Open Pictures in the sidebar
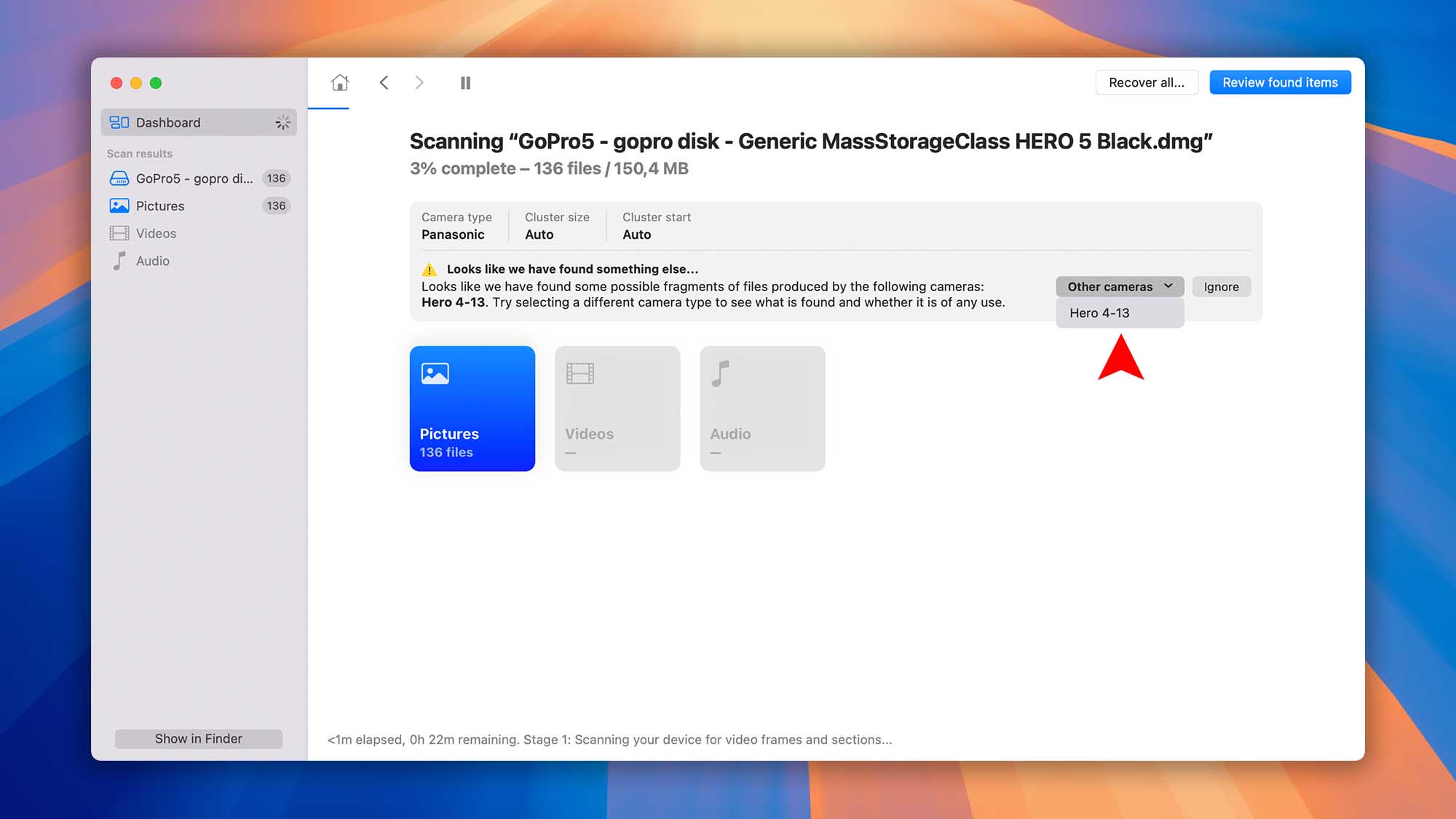Viewport: 1456px width, 819px height. [x=199, y=206]
